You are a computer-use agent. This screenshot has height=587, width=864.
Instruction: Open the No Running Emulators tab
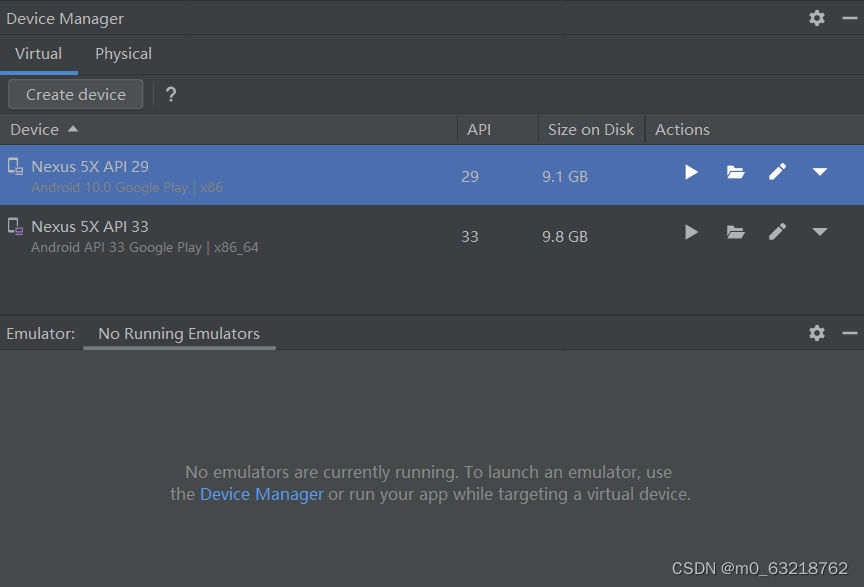tap(179, 333)
